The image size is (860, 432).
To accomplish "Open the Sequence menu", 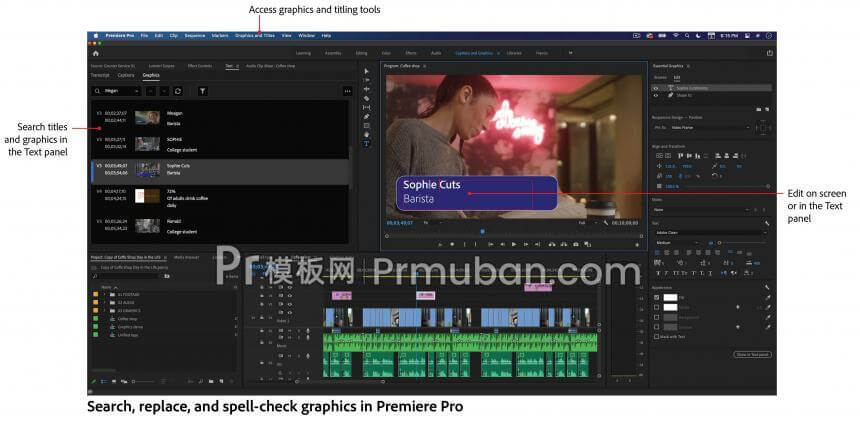I will [195, 36].
